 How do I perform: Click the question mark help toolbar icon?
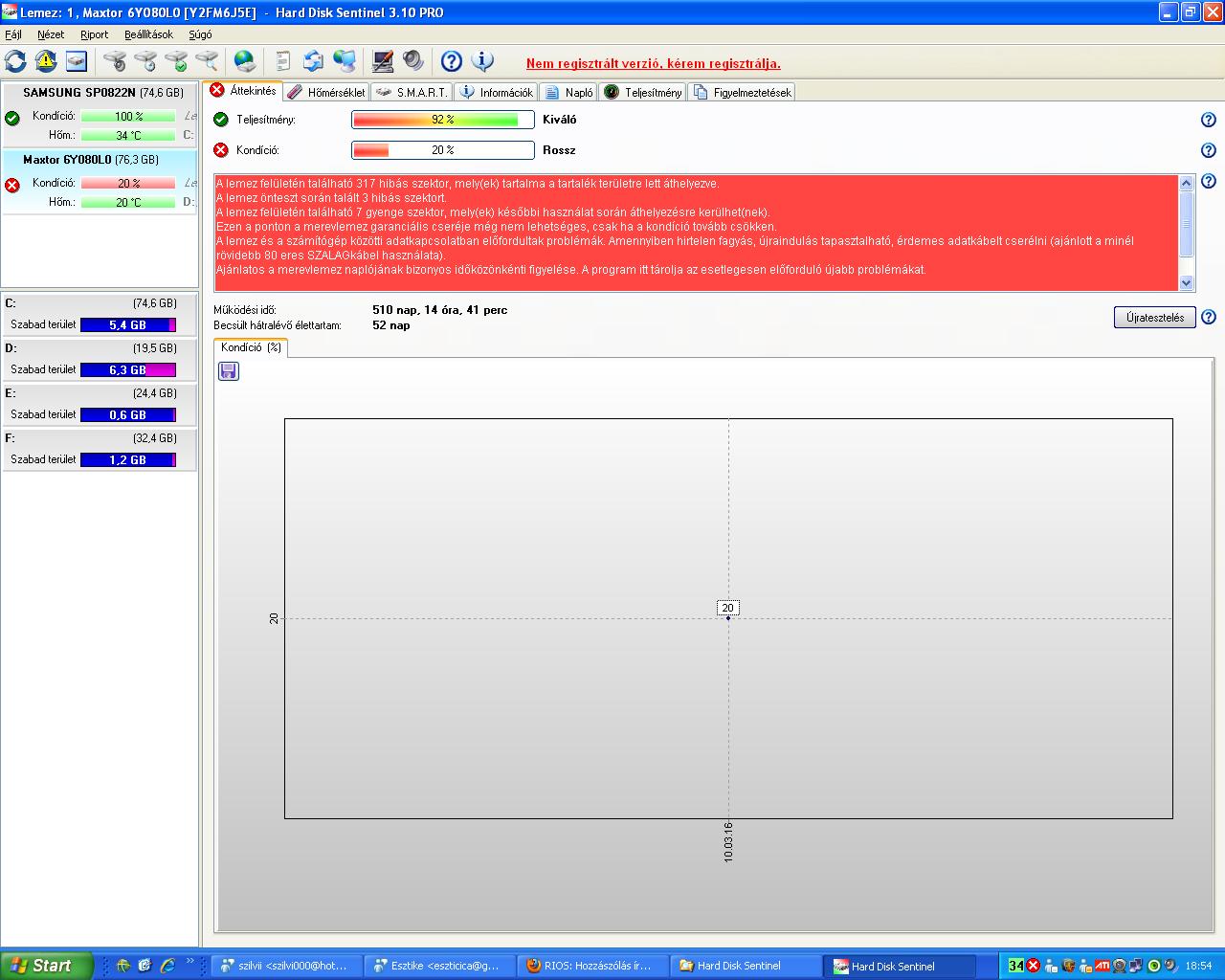click(x=452, y=61)
